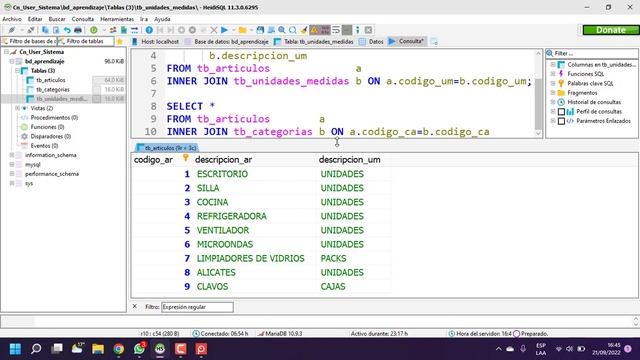Open HeidiSQL from the Windows taskbar

click(x=160, y=349)
